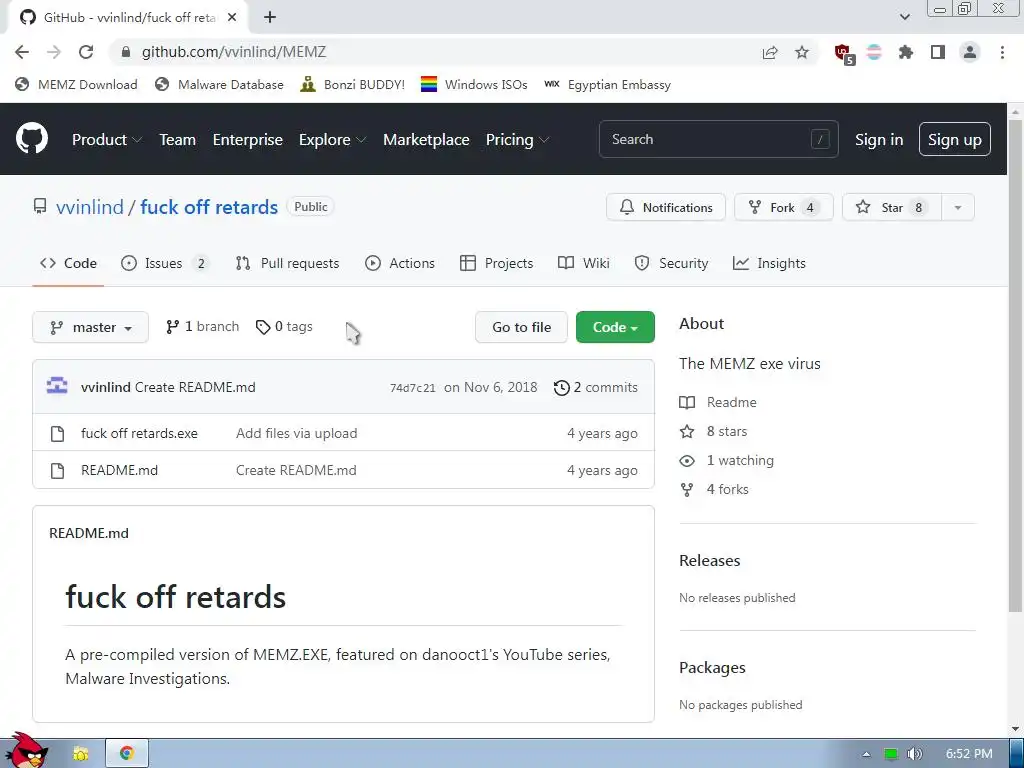The height and width of the screenshot is (768, 1024).
Task: Select the Code tab
Action: [68, 263]
